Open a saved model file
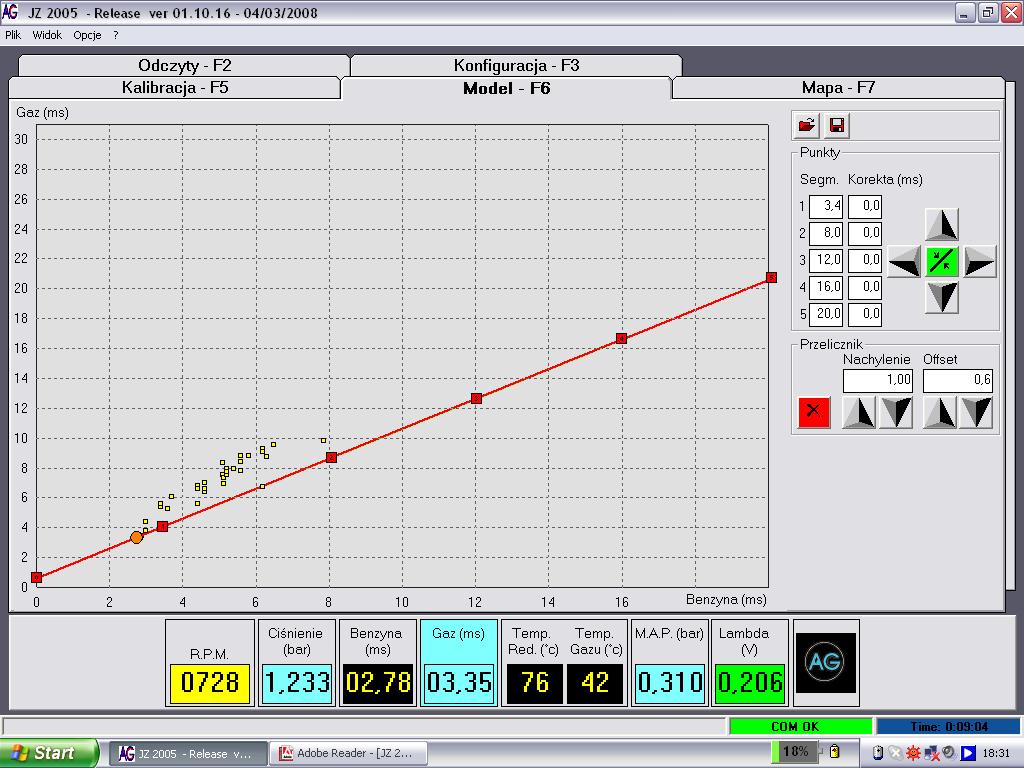The width and height of the screenshot is (1024, 768). click(807, 125)
